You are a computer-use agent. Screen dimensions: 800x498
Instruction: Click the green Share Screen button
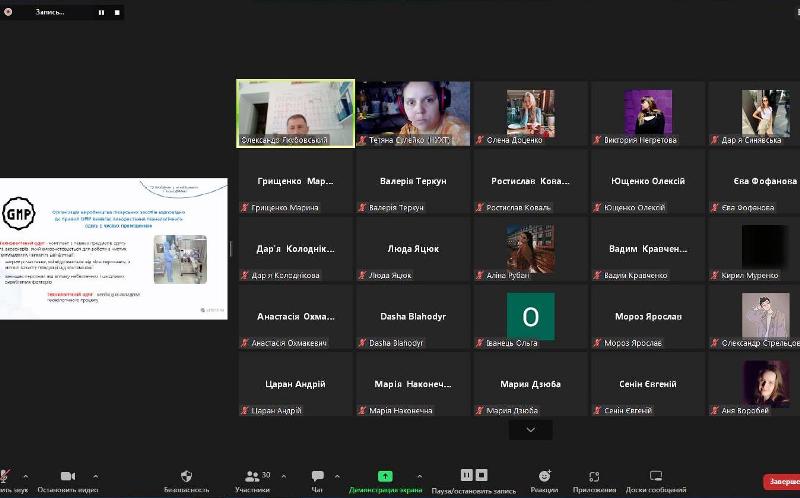pos(385,477)
